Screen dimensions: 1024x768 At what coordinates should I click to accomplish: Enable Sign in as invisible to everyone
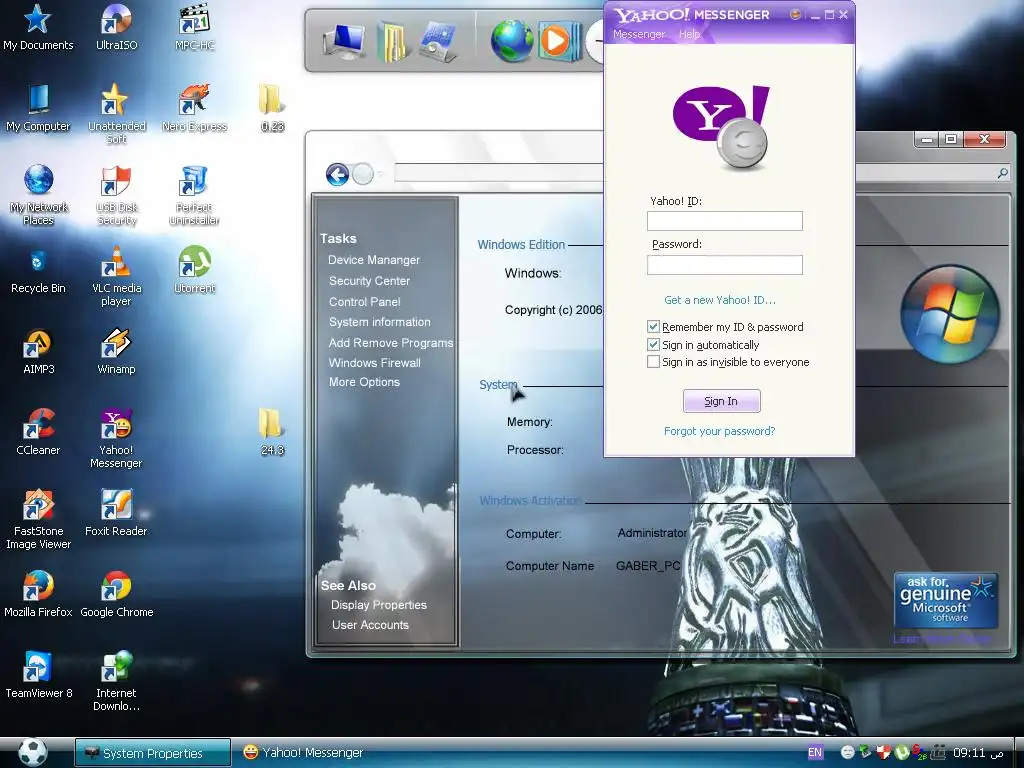point(653,362)
